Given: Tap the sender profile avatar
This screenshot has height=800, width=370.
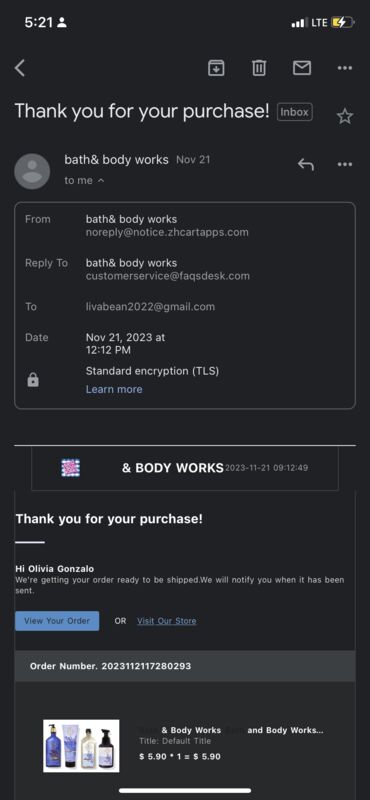Looking at the screenshot, I should (33, 171).
